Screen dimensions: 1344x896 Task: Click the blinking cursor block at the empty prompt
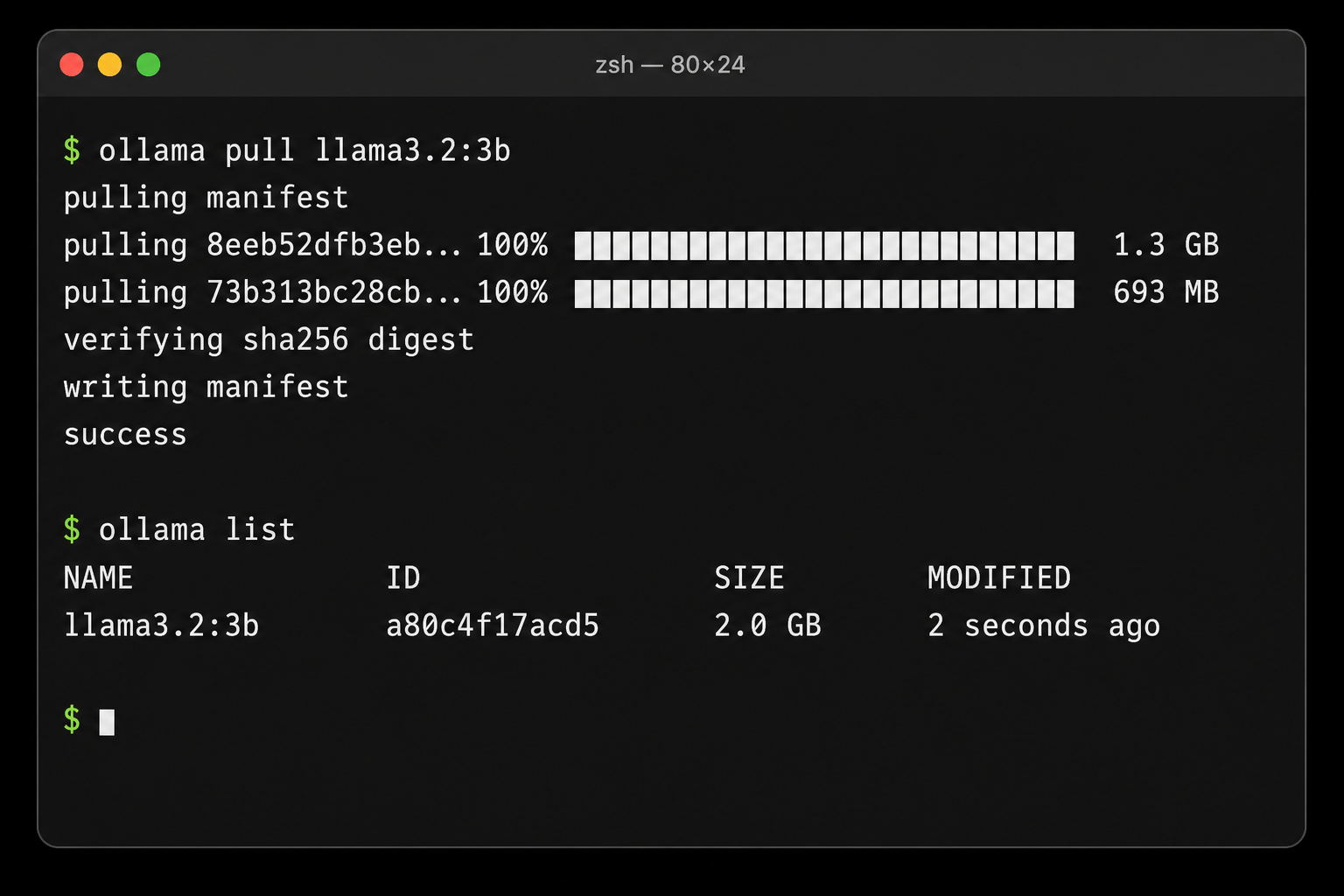107,722
